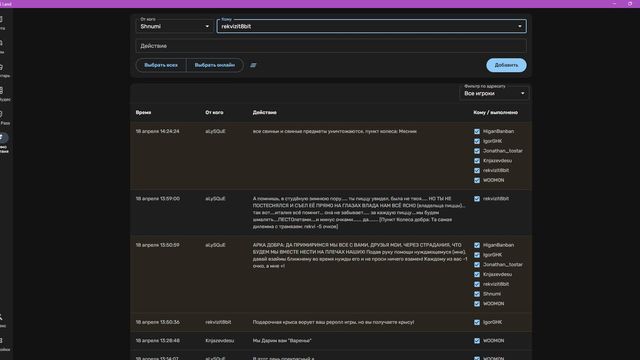The image size is (640, 360).
Task: Click the 'Выбрать онлайн' button
Action: pos(215,65)
